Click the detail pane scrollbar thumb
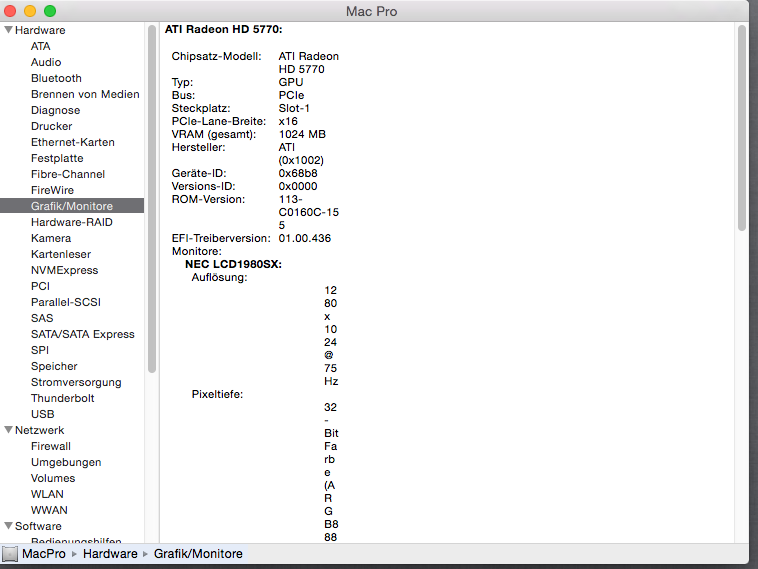Screen dimensions: 758x569 742,128
